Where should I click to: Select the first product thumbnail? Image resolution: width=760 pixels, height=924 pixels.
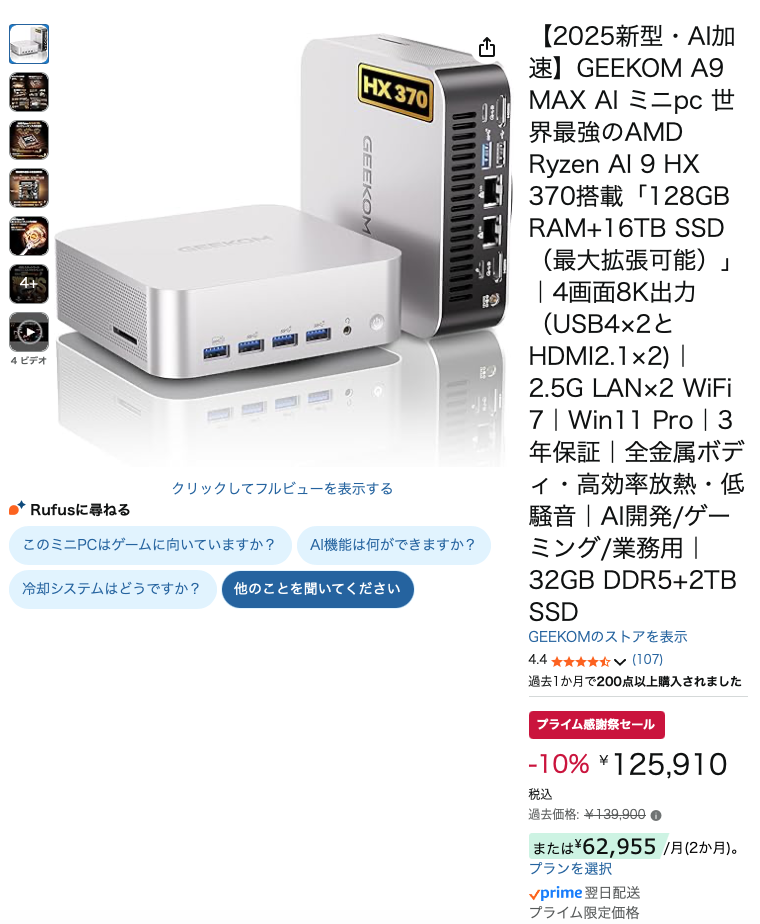point(29,44)
